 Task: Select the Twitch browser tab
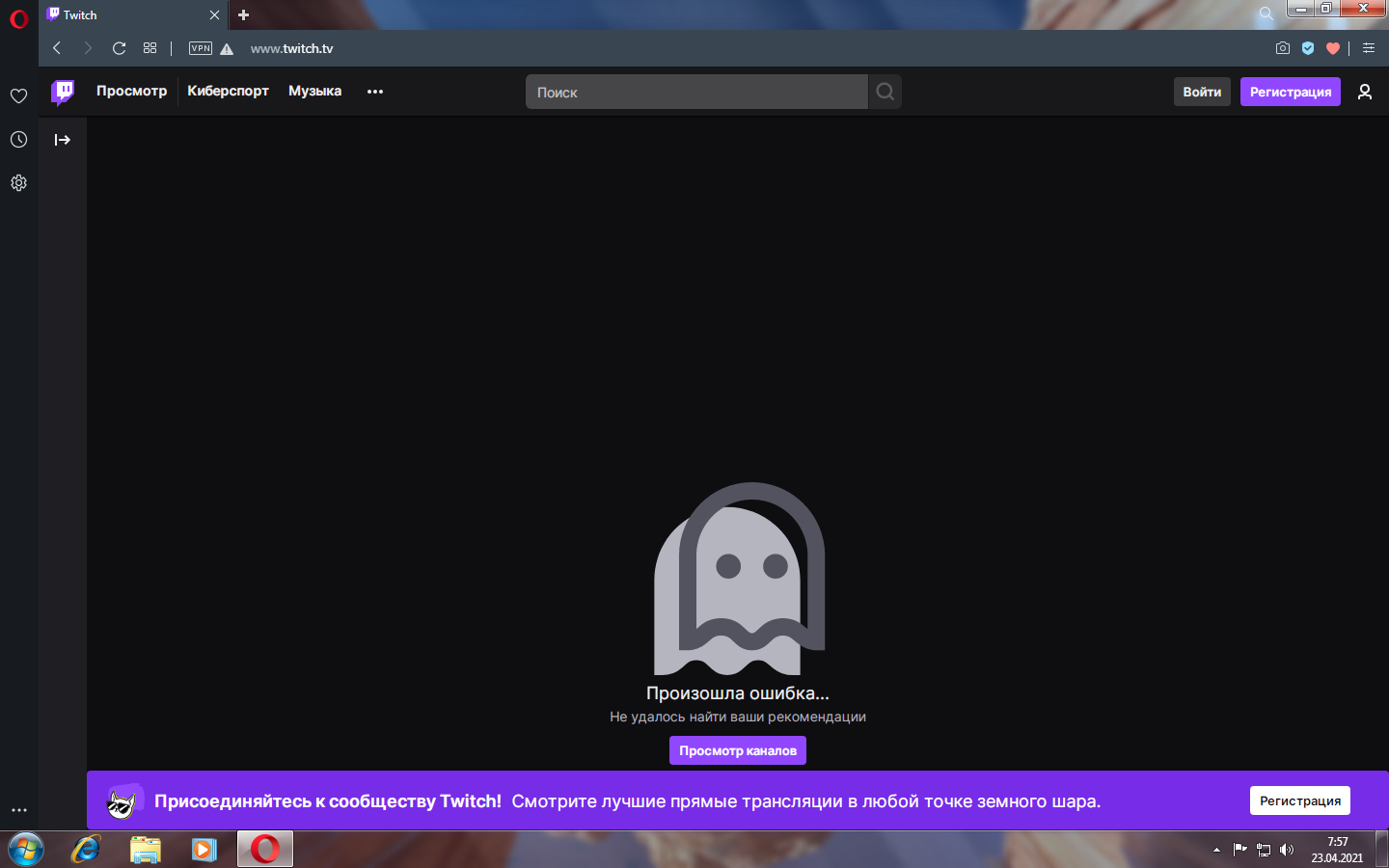pyautogui.click(x=133, y=14)
